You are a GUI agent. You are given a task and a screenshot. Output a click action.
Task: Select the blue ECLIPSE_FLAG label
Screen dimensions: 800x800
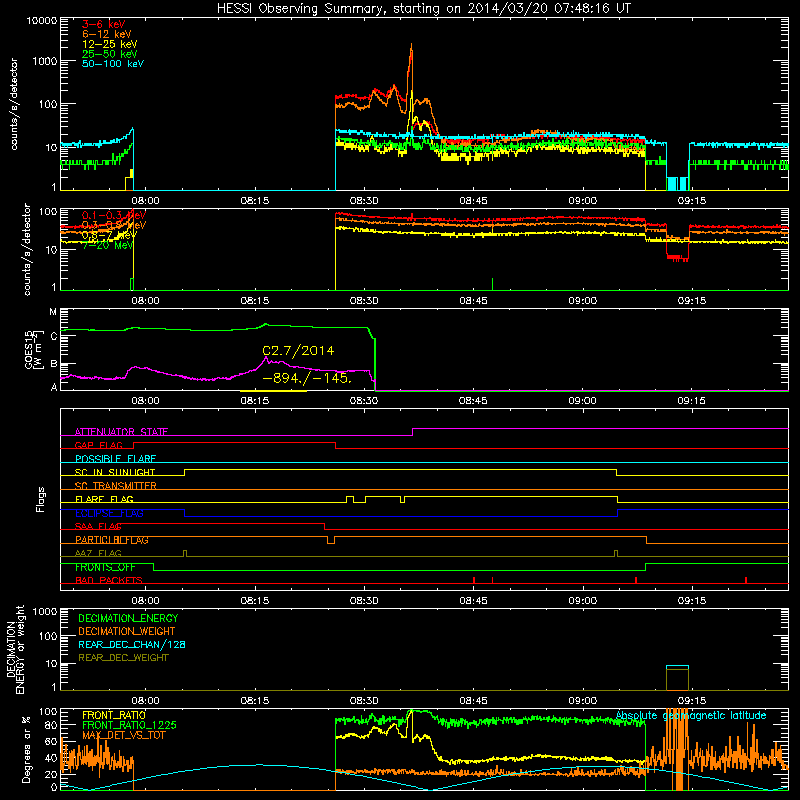point(109,513)
